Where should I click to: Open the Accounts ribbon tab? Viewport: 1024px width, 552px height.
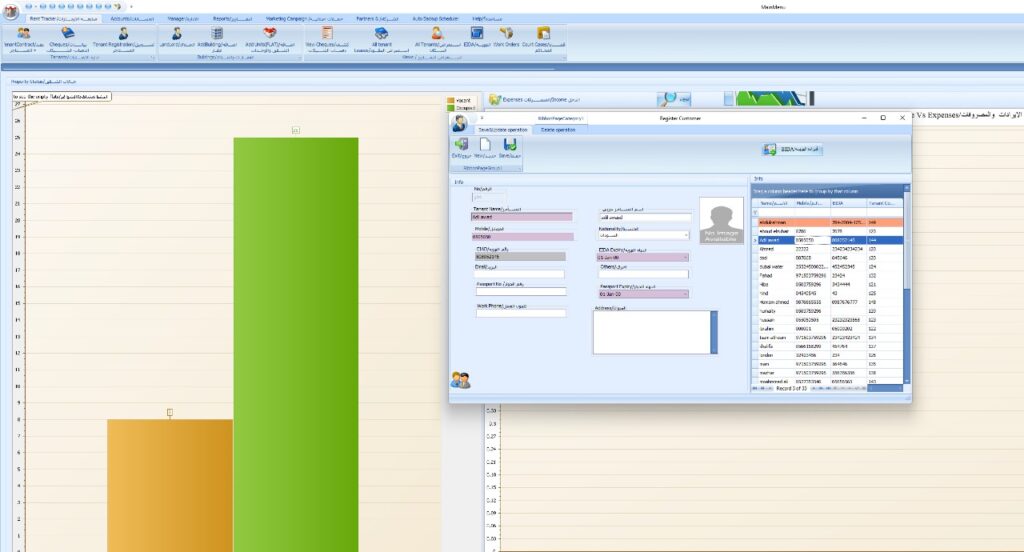pos(132,19)
